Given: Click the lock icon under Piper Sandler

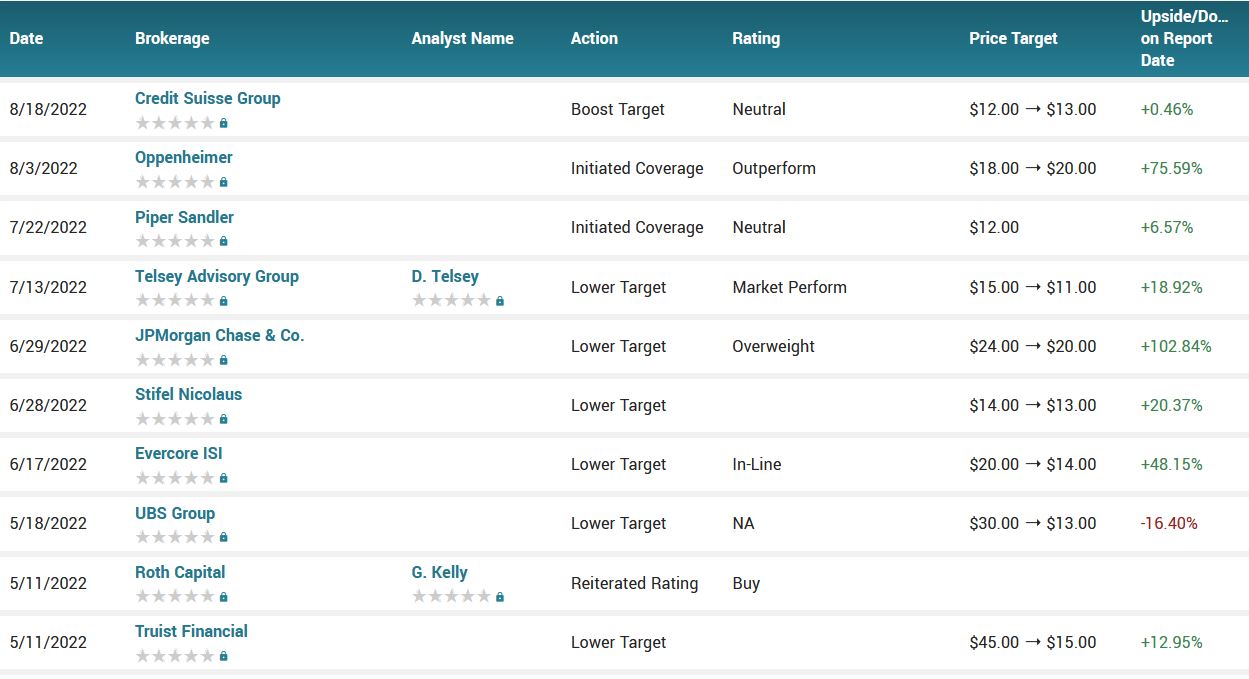Looking at the screenshot, I should pyautogui.click(x=223, y=241).
